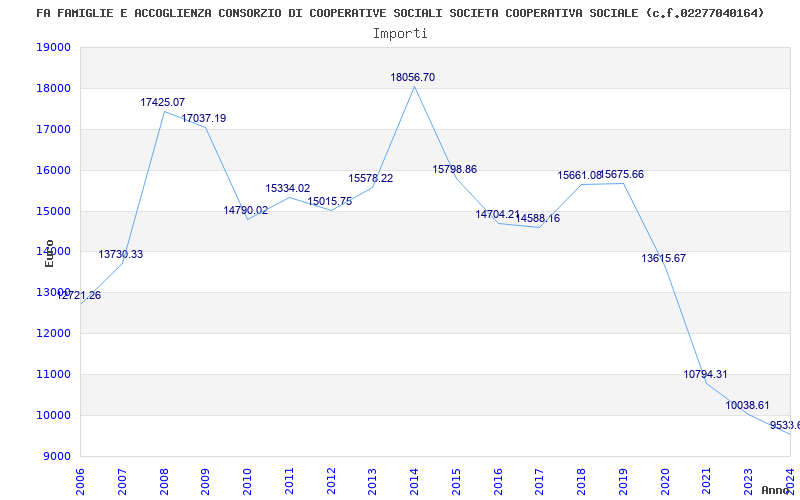Screen dimensions: 800x500
Task: Click the data label 14790.02
Action: [245, 210]
